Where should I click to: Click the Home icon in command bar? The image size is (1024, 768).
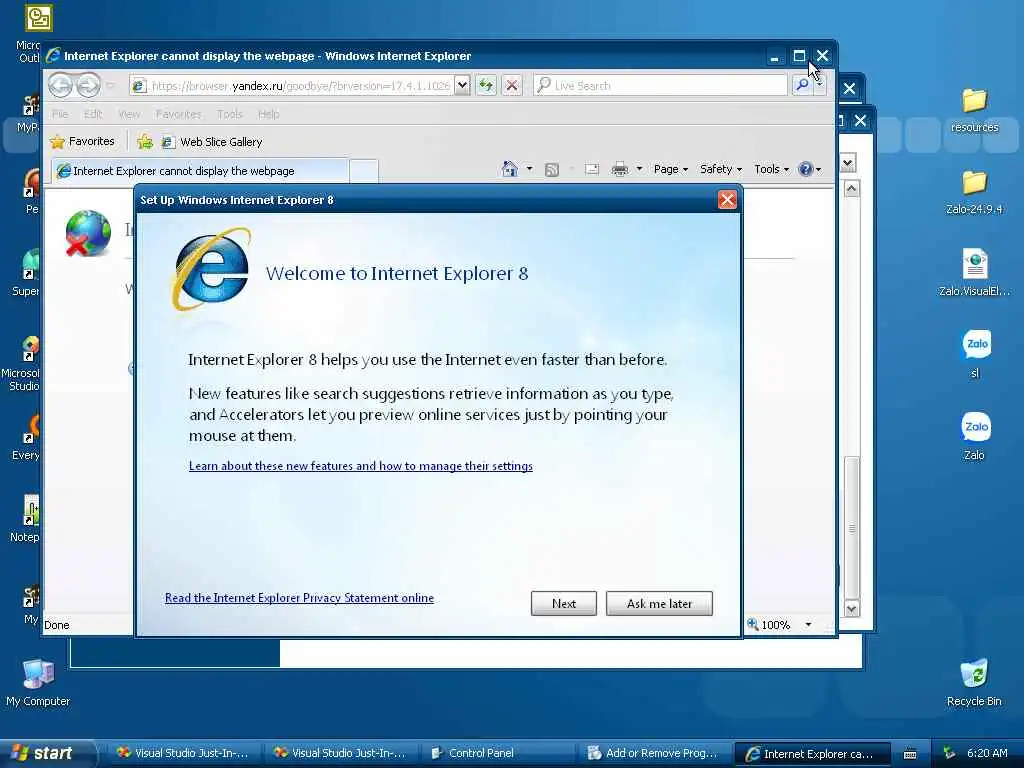509,169
